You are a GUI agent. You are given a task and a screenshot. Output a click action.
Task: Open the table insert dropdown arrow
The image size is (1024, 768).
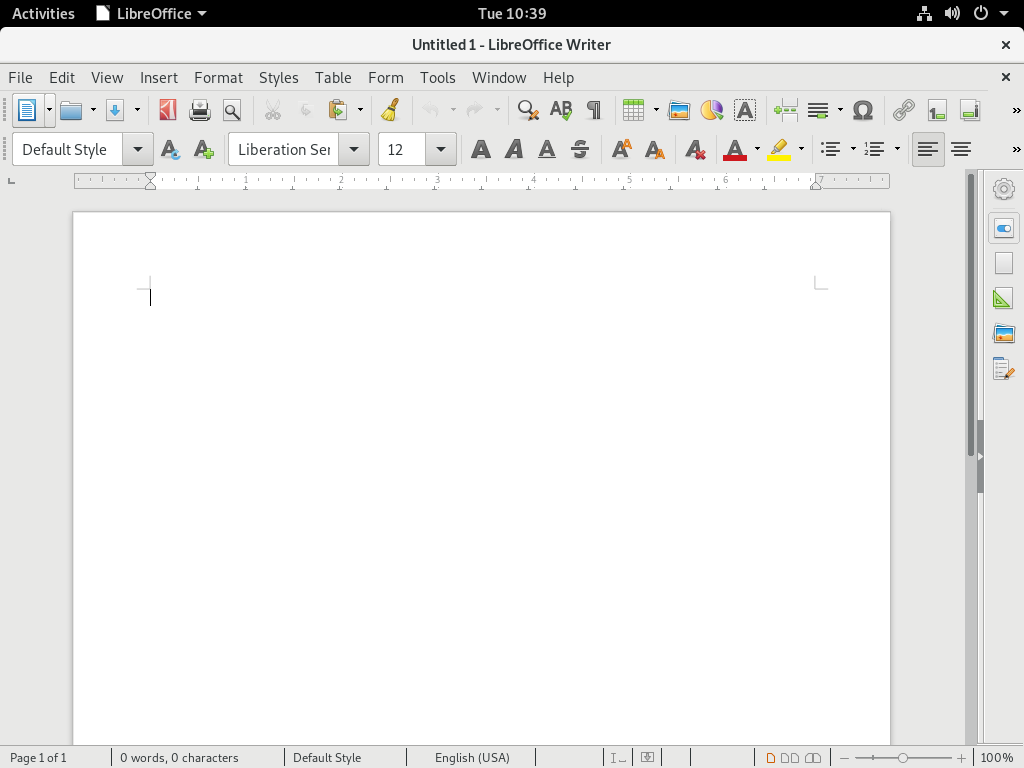click(x=656, y=110)
